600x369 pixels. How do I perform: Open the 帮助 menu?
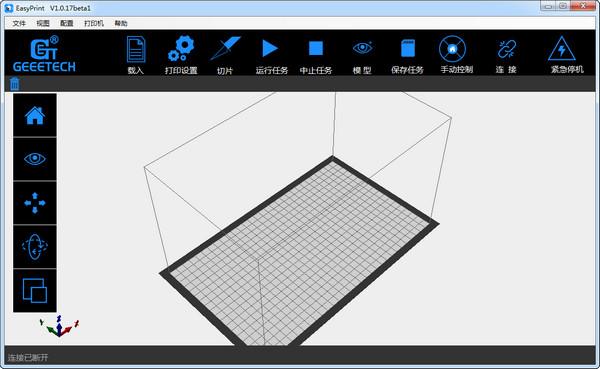(121, 23)
